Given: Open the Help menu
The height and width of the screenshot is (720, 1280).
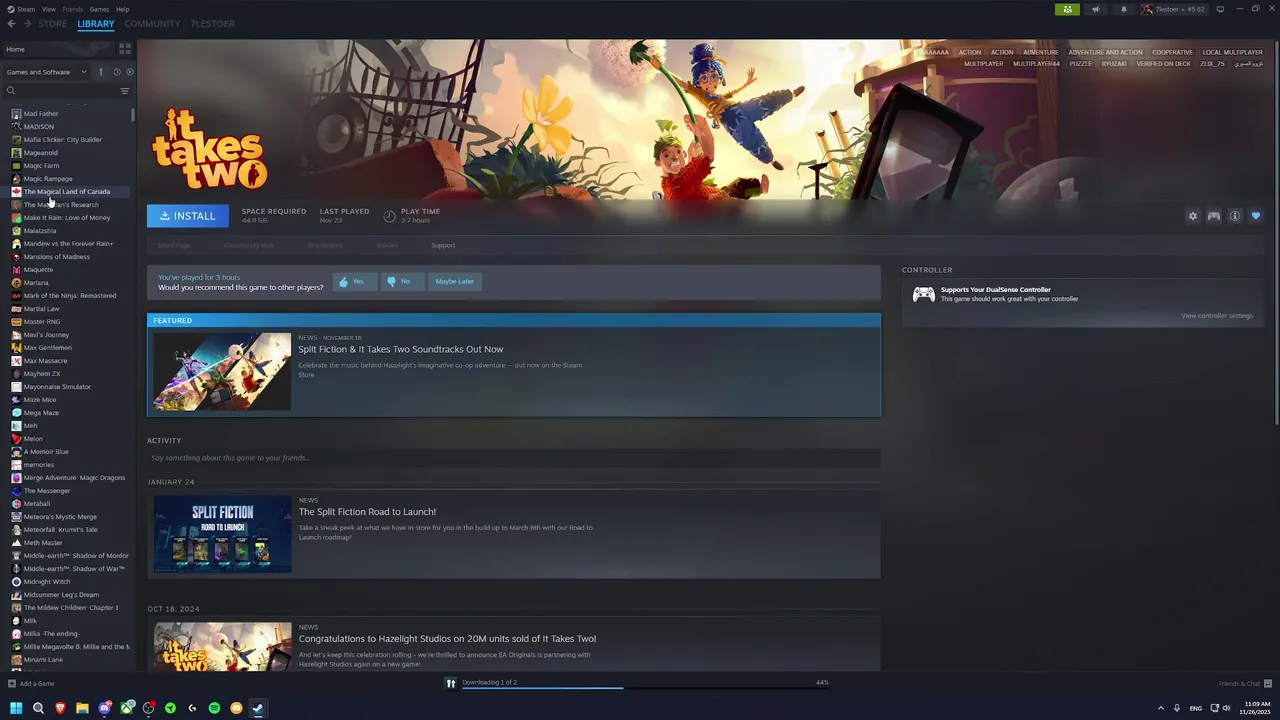Looking at the screenshot, I should coord(122,9).
